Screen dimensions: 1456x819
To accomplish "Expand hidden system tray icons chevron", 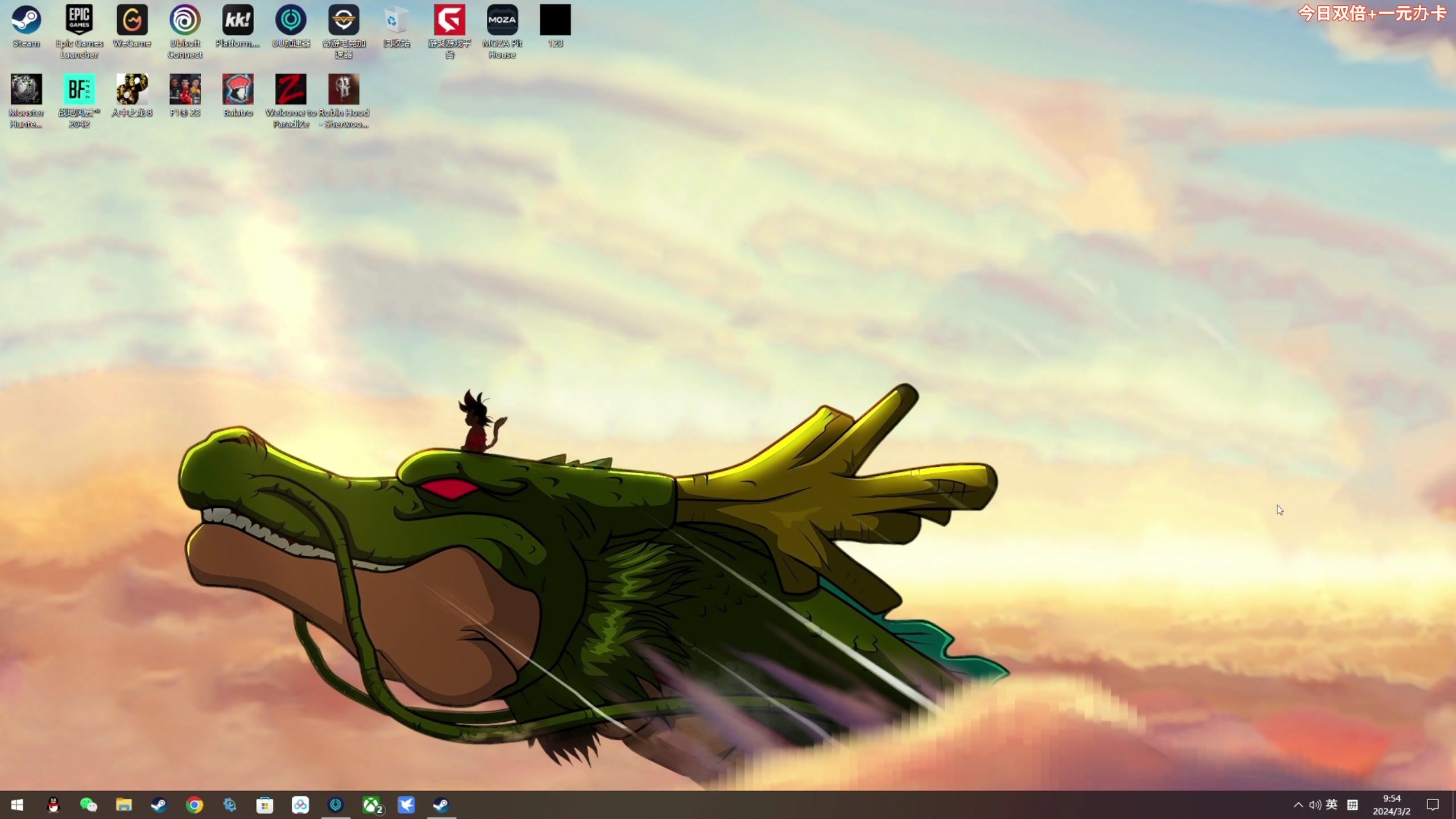I will click(x=1298, y=805).
